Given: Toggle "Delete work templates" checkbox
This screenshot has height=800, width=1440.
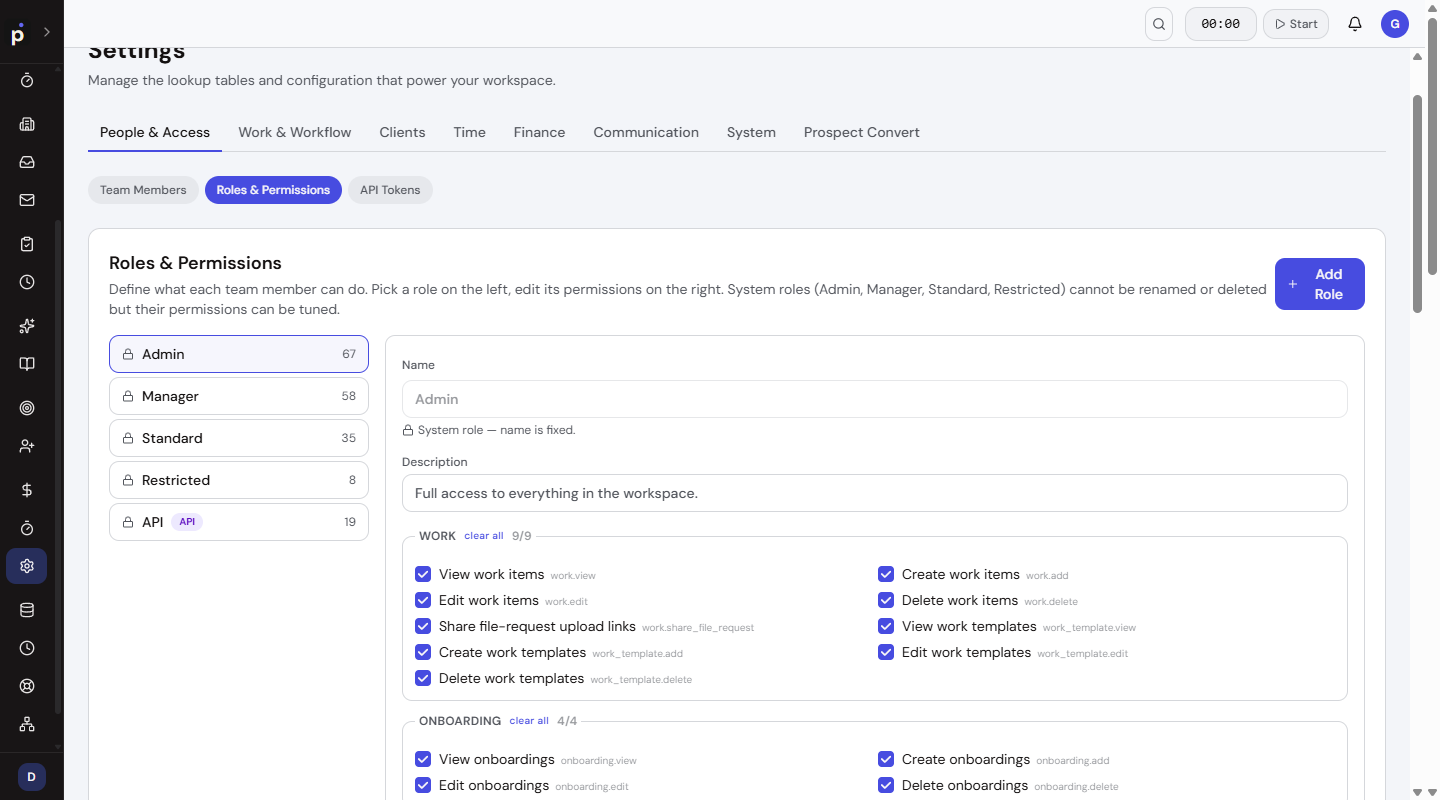Looking at the screenshot, I should pos(423,678).
